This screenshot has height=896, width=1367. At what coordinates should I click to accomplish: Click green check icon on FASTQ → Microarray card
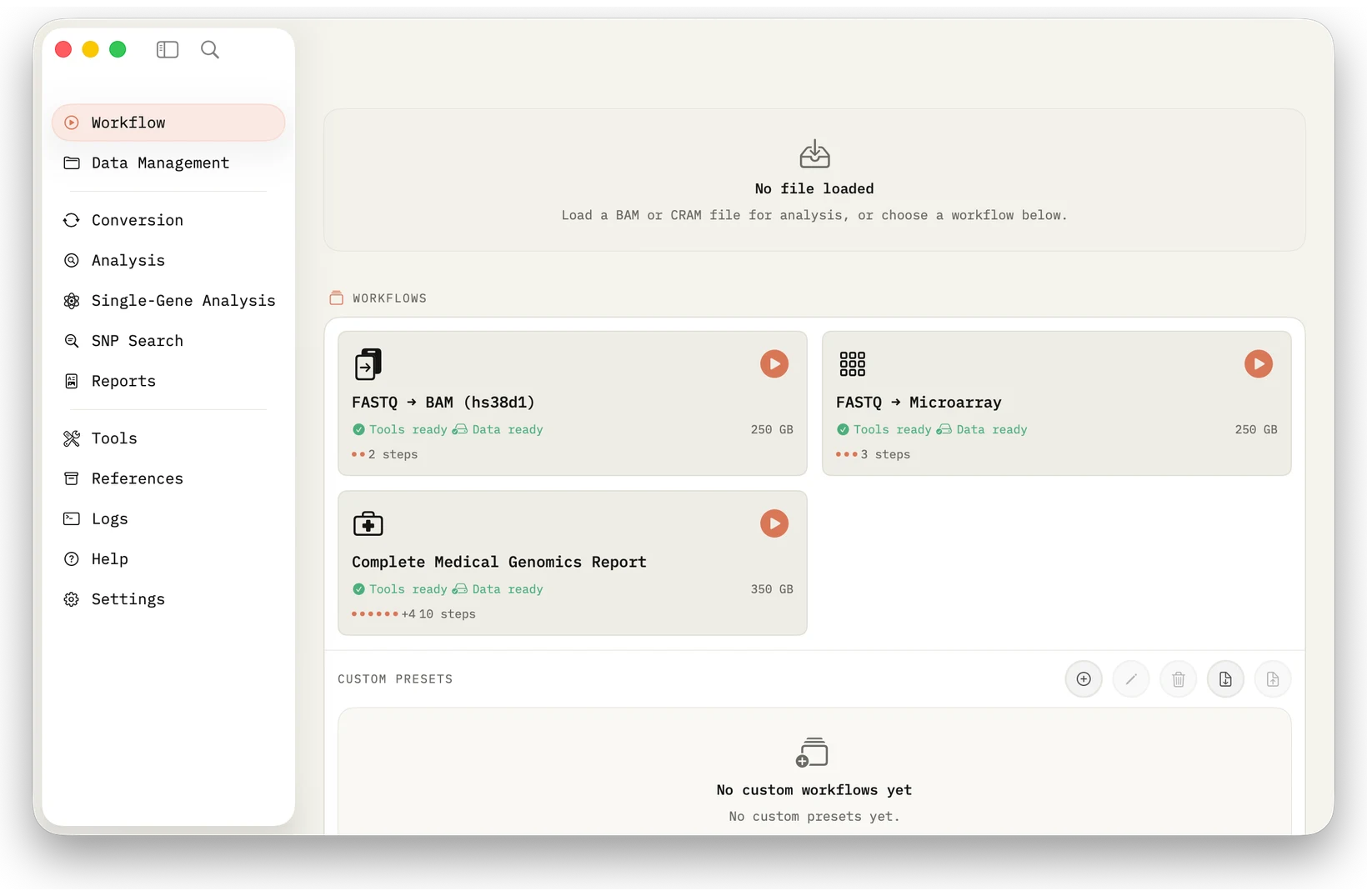click(843, 430)
